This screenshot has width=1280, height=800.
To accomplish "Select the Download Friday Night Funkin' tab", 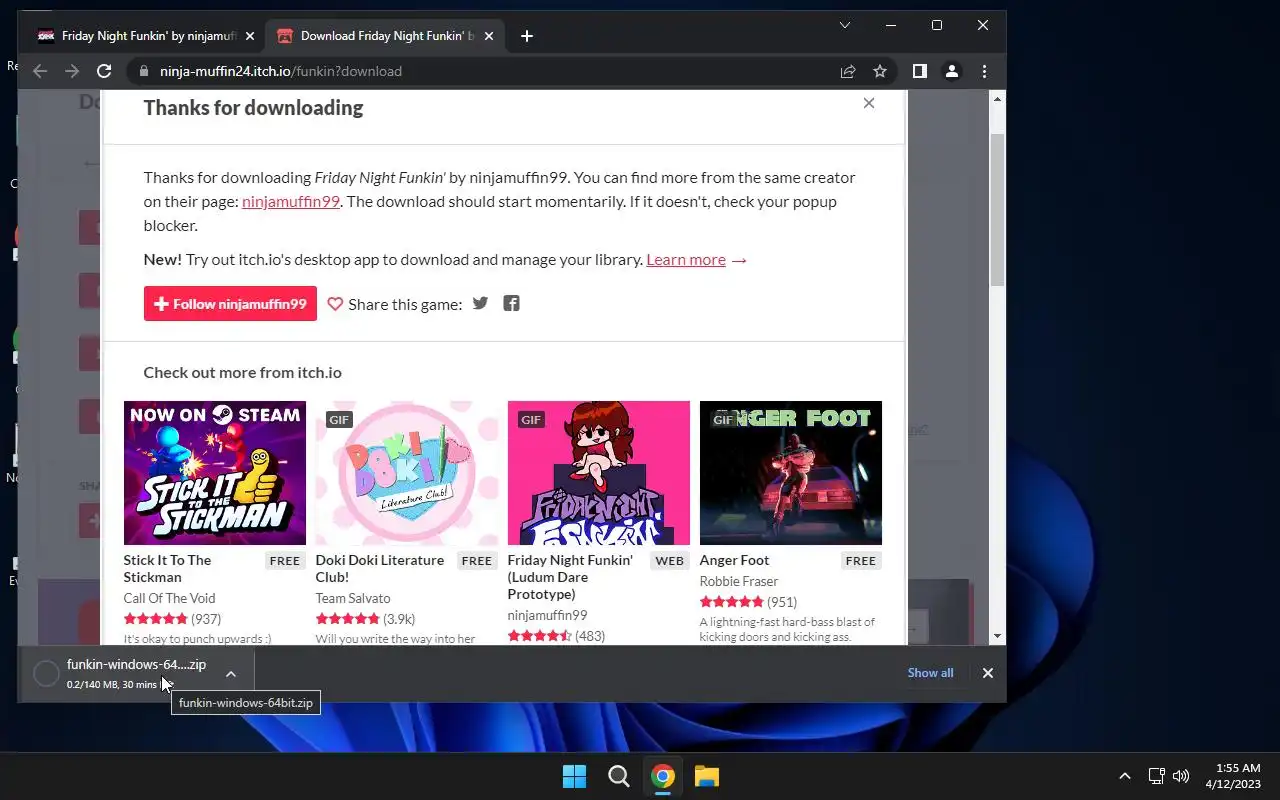I will [x=387, y=36].
